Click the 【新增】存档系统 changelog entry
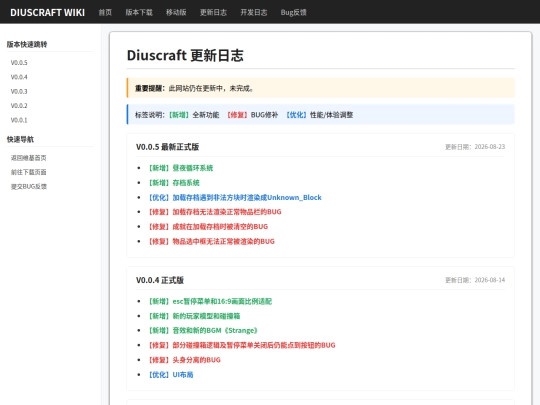The width and height of the screenshot is (540, 405). pos(174,183)
